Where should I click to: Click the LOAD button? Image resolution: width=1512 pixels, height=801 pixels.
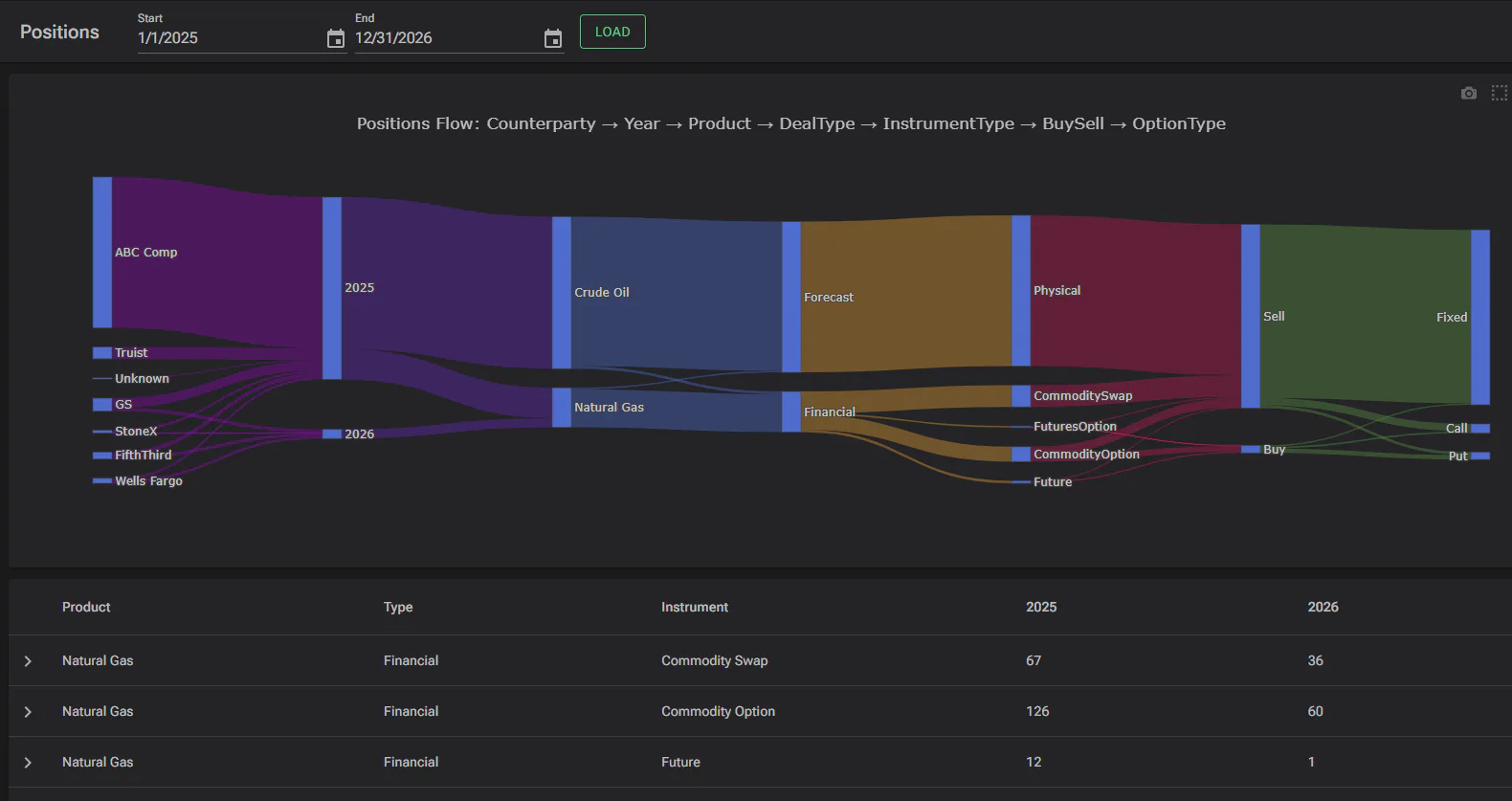click(x=612, y=32)
